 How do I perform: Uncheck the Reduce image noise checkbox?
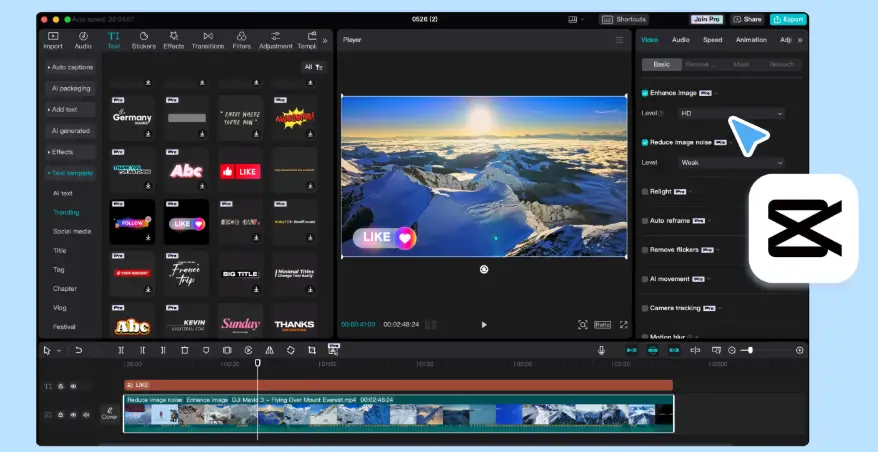click(x=645, y=142)
